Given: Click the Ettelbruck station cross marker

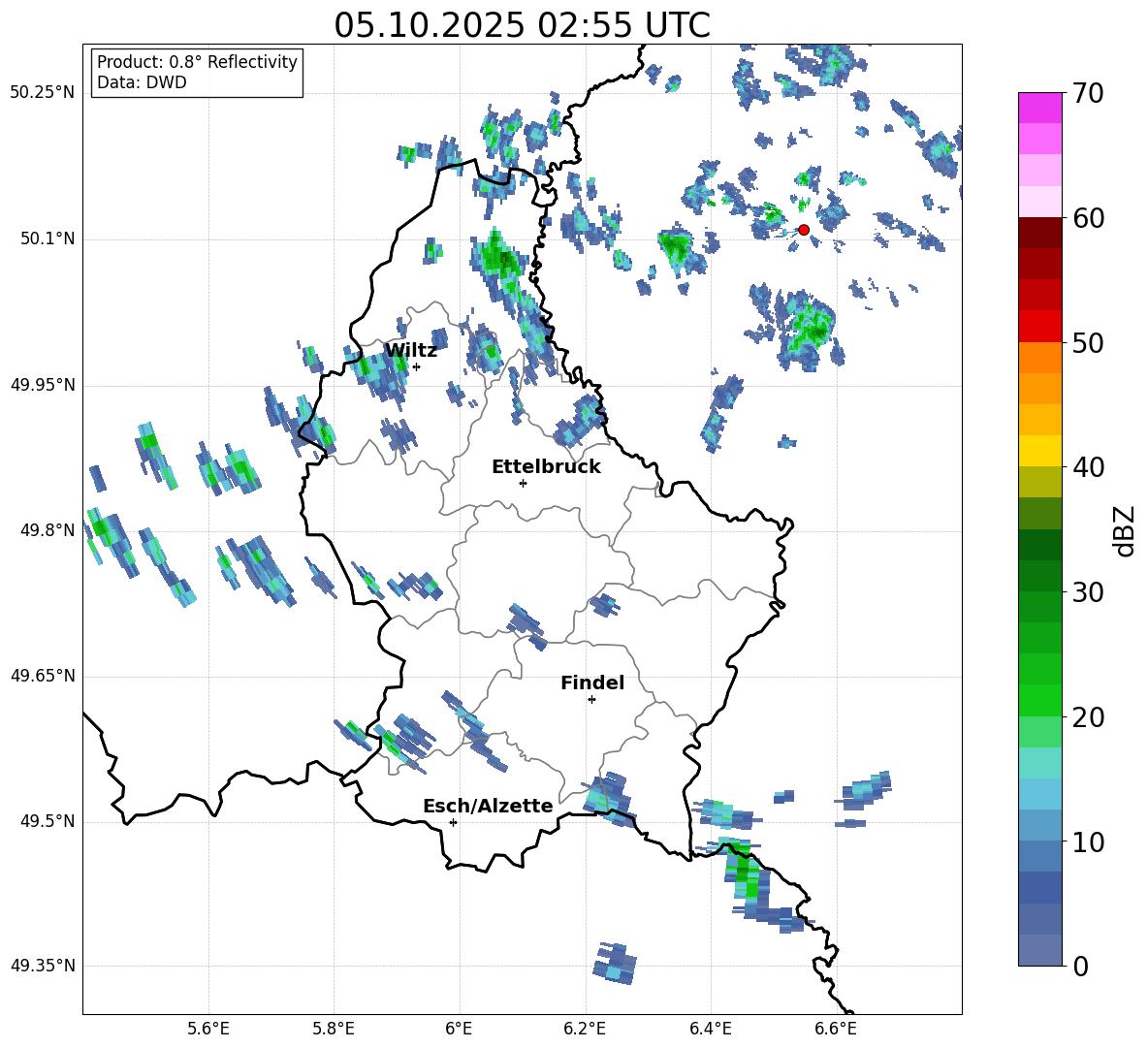Looking at the screenshot, I should (523, 483).
